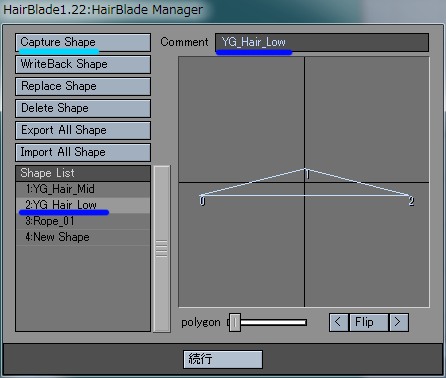
Task: Select 1:YG_Hair_Mid in shape list
Action: coord(83,189)
